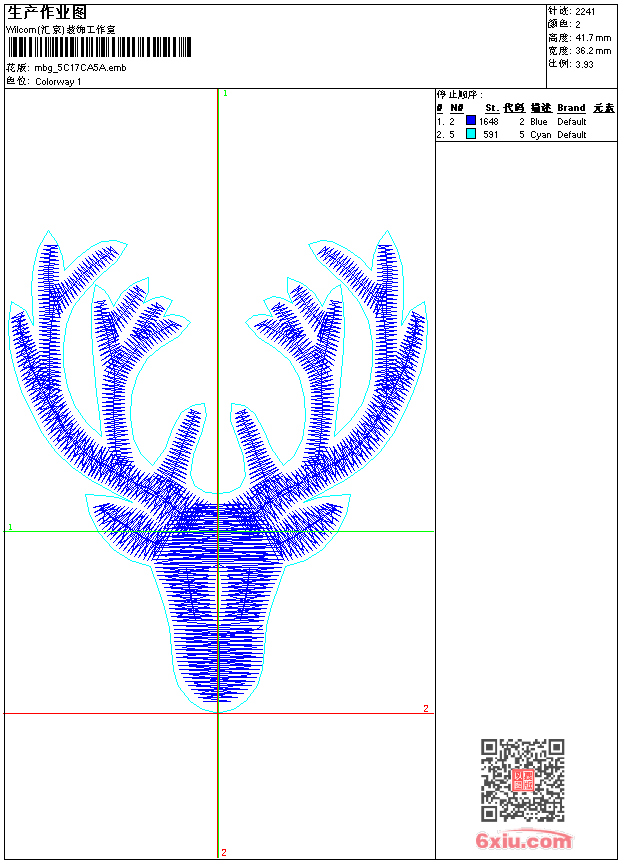Click the red marker 2 at bottom of center line
This screenshot has height=860, width=620.
(x=224, y=852)
